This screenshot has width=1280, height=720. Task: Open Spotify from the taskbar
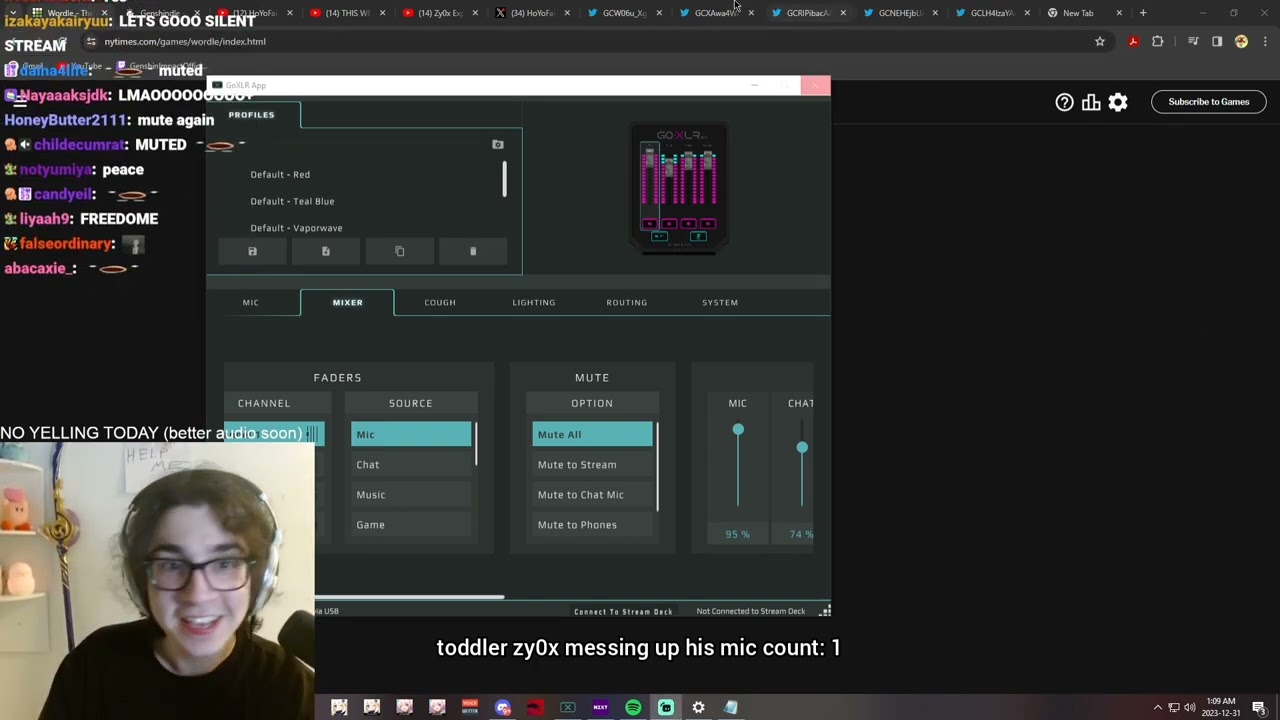coord(633,708)
